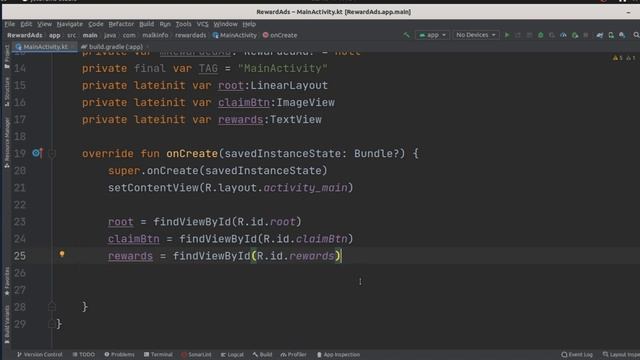Open the Resource Manager sidebar tool window

(7, 142)
